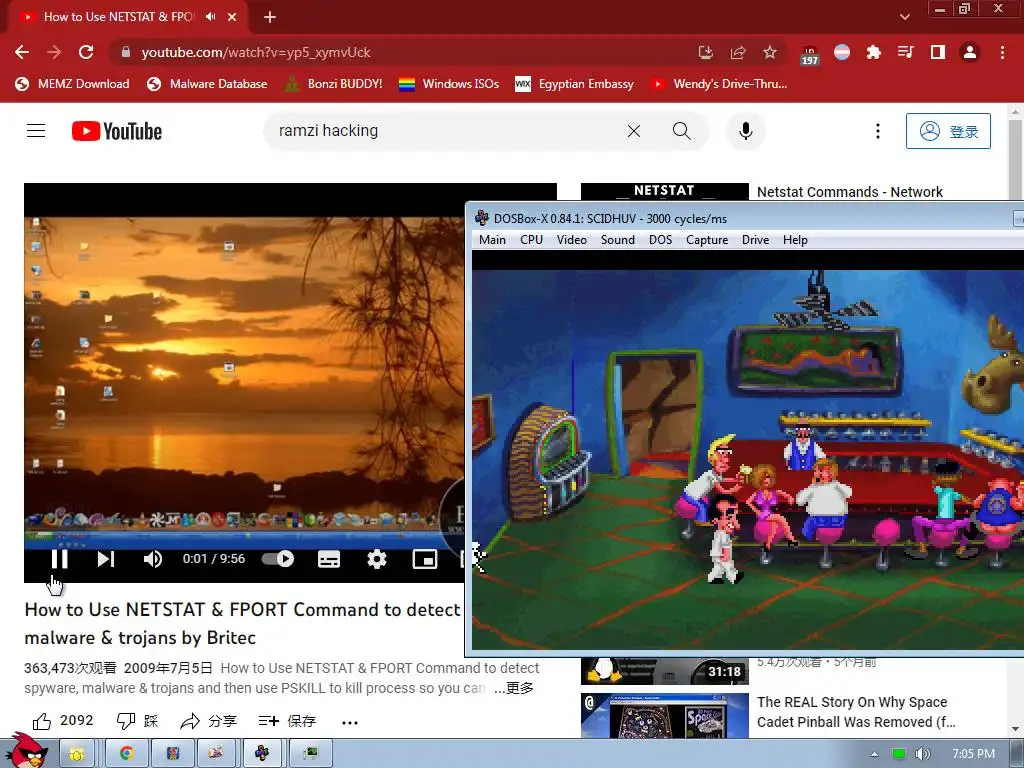Switch video to miniplayer mode
1024x768 pixels.
(425, 559)
